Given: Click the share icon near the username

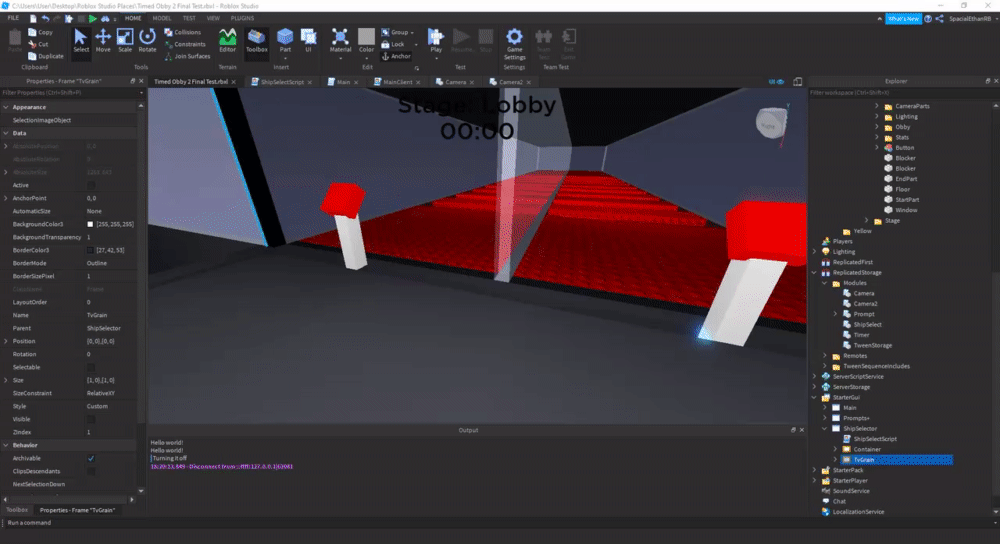Looking at the screenshot, I should point(939,18).
